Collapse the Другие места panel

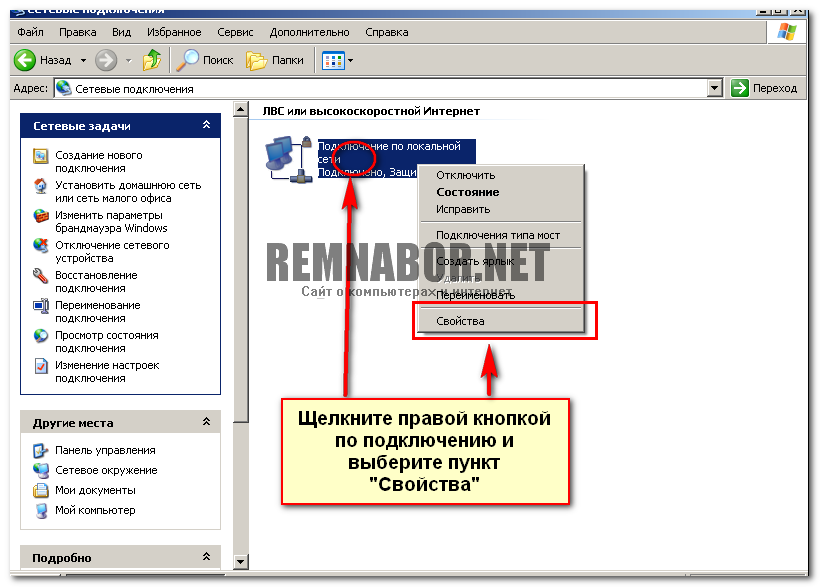pyautogui.click(x=206, y=423)
